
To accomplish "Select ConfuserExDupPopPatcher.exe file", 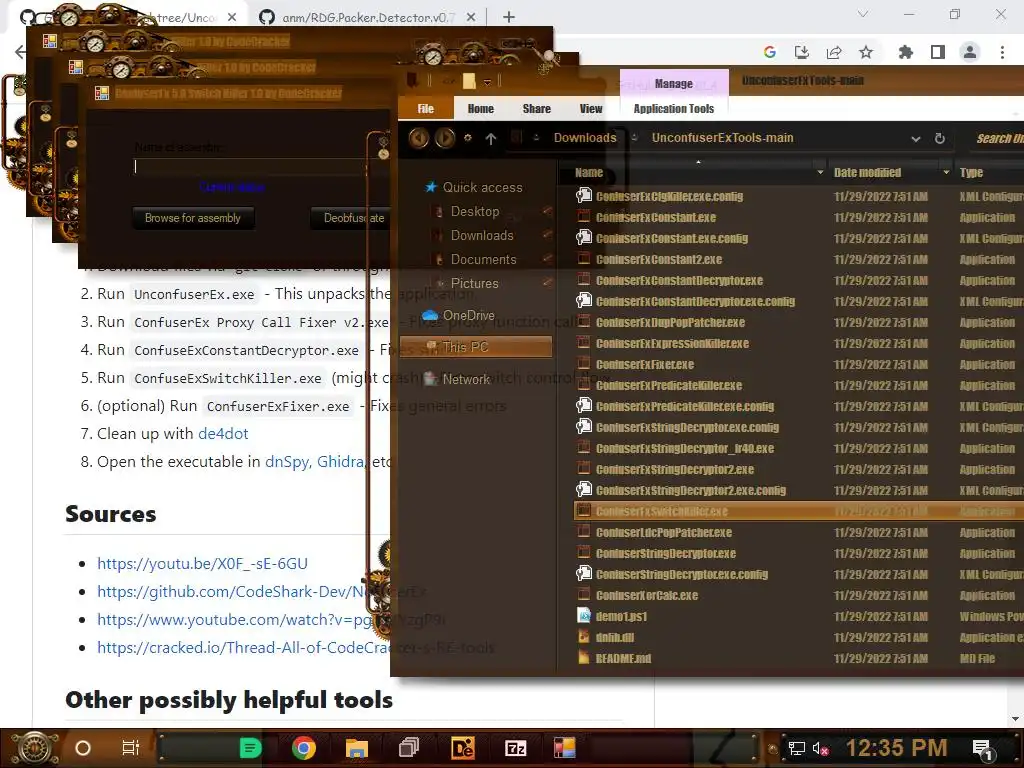I will click(670, 323).
